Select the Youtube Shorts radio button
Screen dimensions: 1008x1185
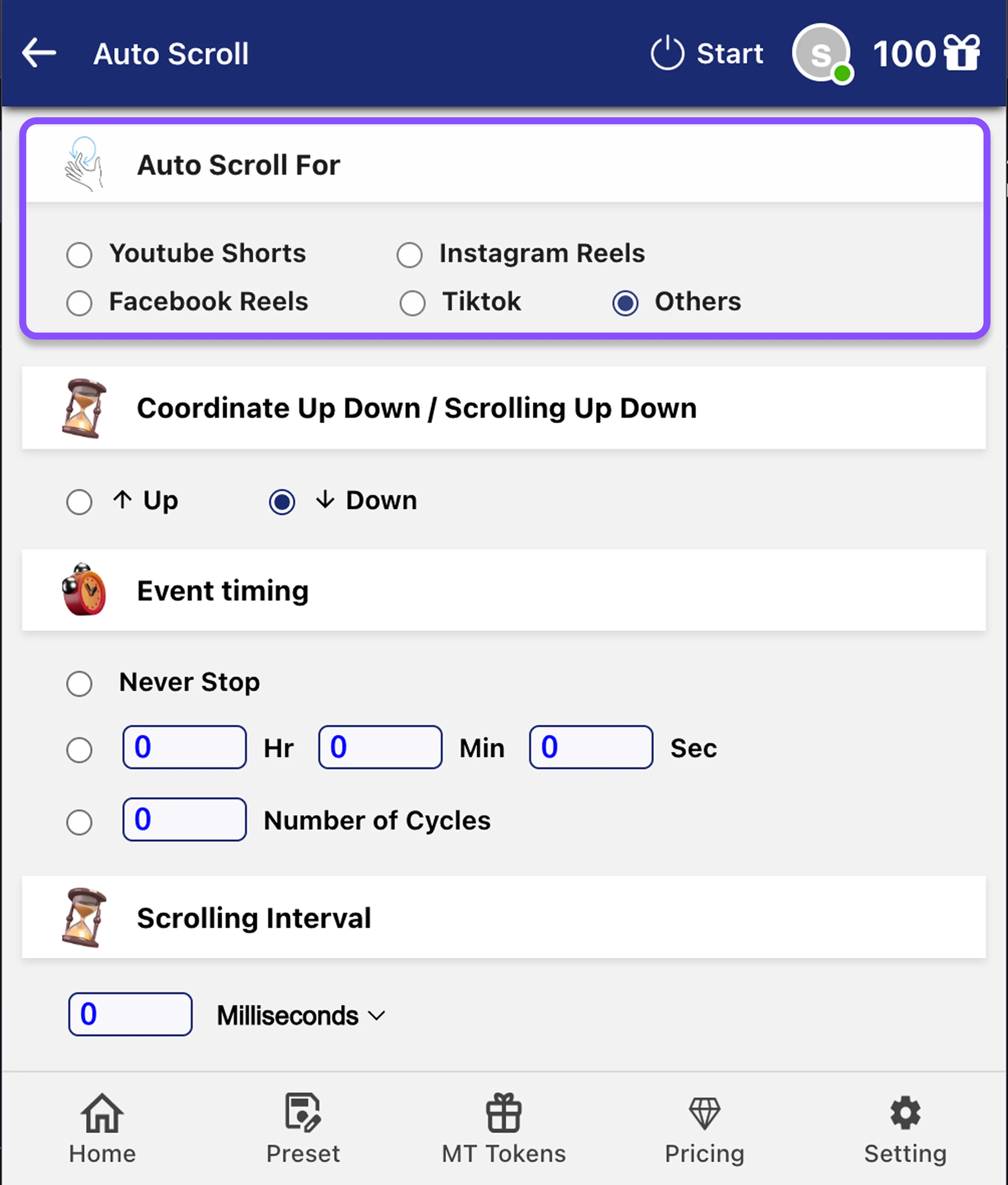(80, 255)
